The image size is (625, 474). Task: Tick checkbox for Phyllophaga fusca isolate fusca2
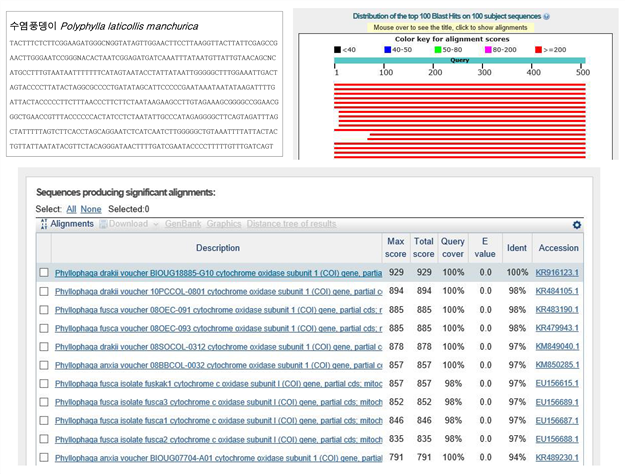pos(44,439)
